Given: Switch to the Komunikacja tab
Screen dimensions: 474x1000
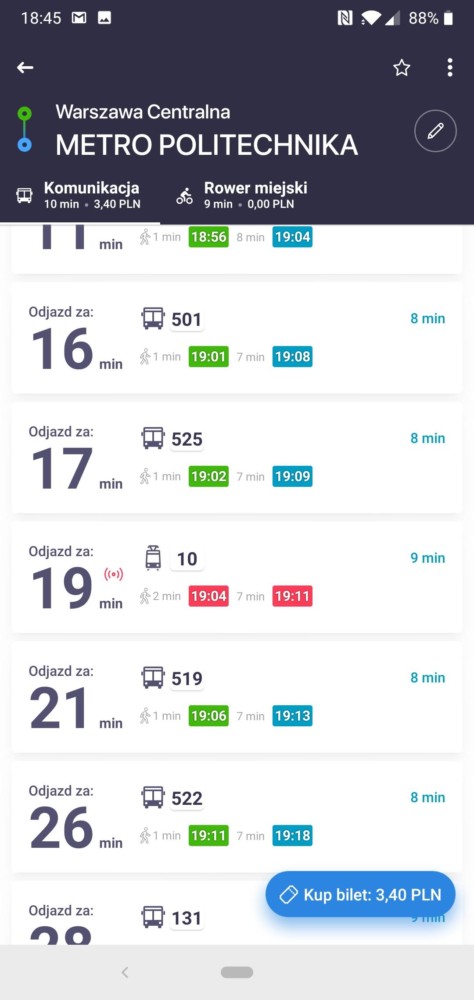Looking at the screenshot, I should click(79, 195).
